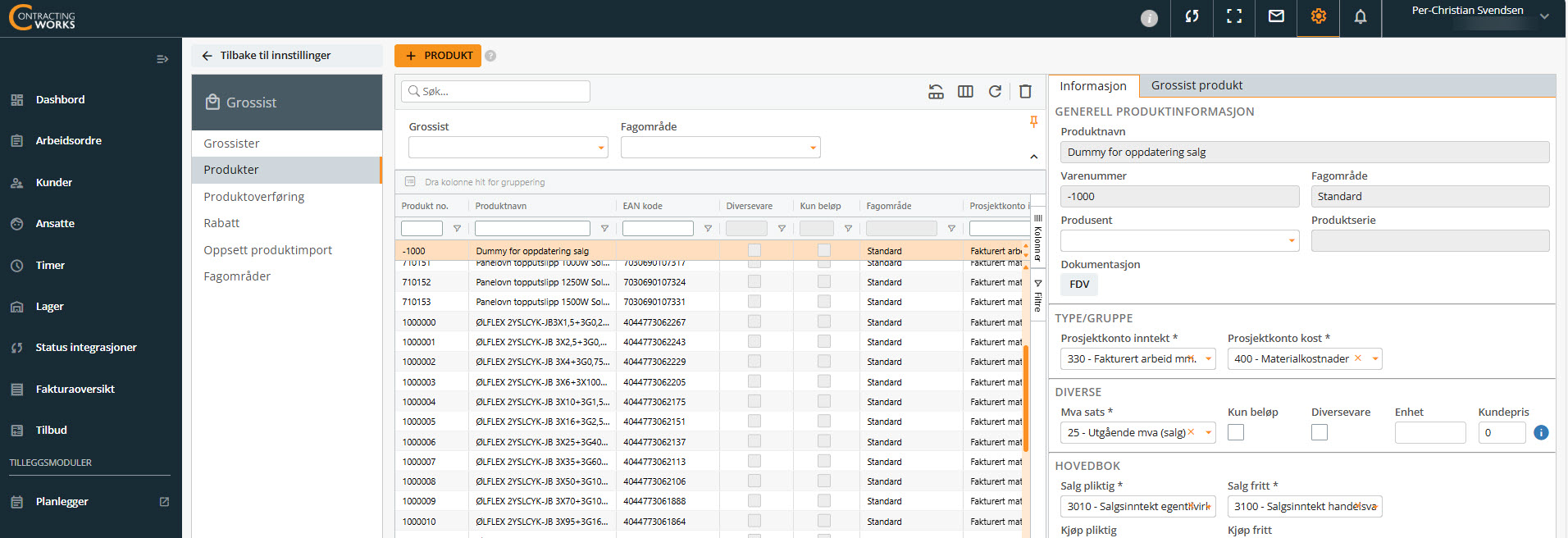Open the help question mark next to PRODUKT
Viewport: 1568px width, 538px height.
pyautogui.click(x=490, y=56)
